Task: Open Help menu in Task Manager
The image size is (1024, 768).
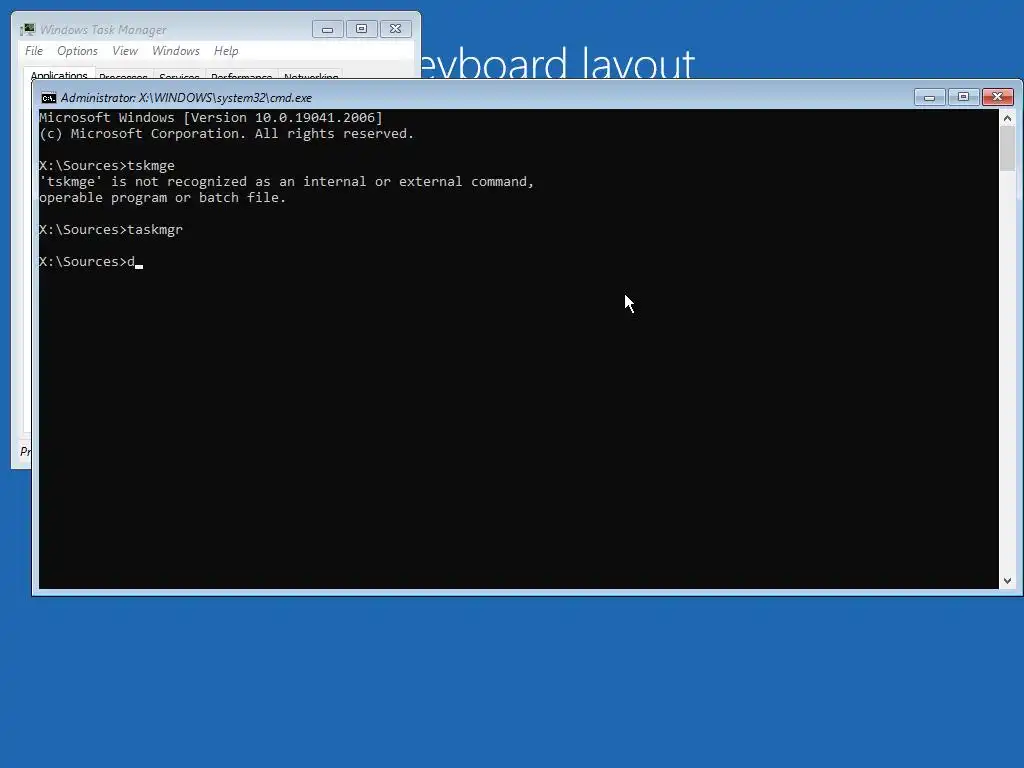Action: [x=226, y=51]
